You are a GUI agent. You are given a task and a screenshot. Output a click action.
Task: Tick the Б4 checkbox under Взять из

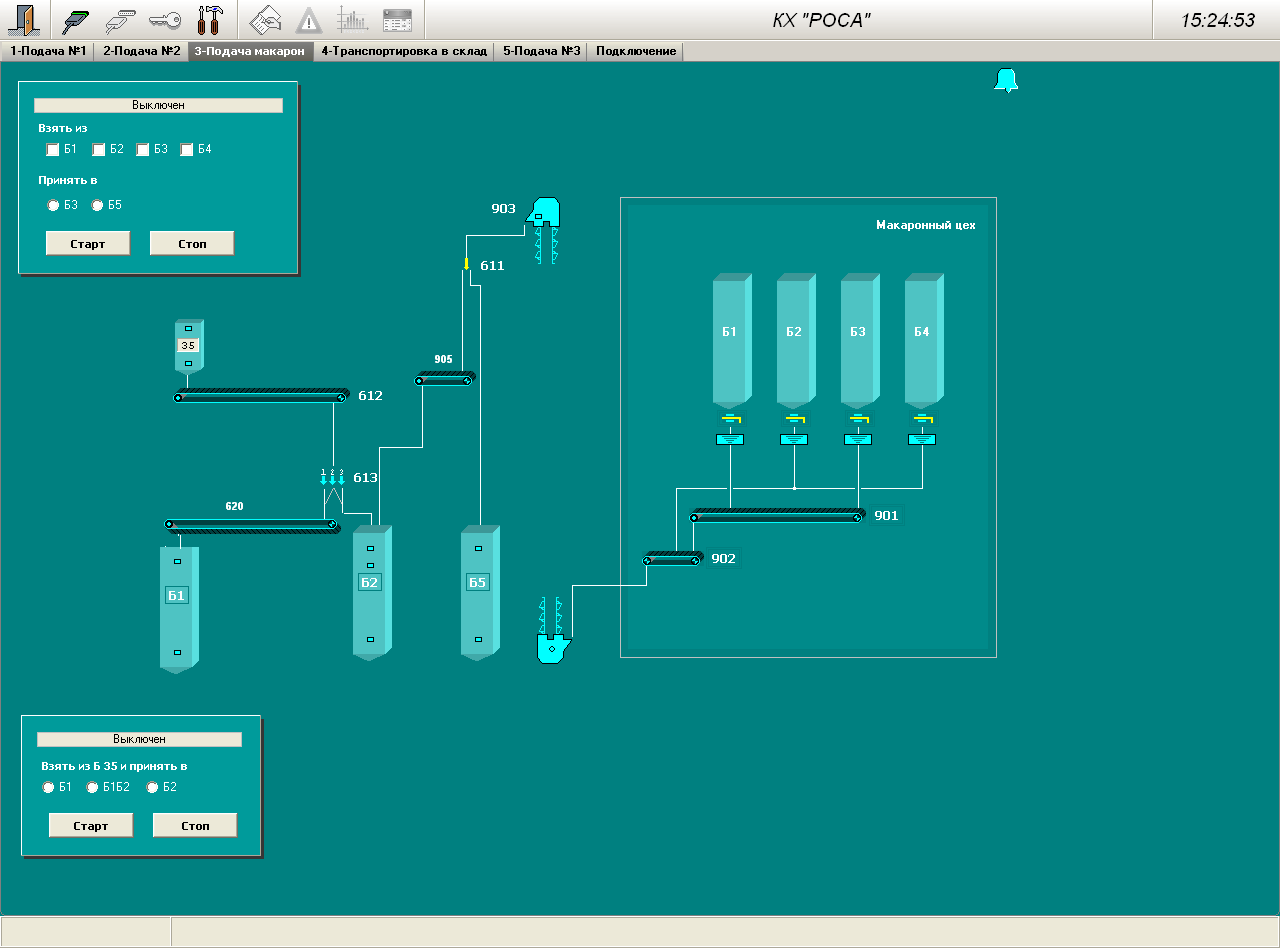[187, 150]
